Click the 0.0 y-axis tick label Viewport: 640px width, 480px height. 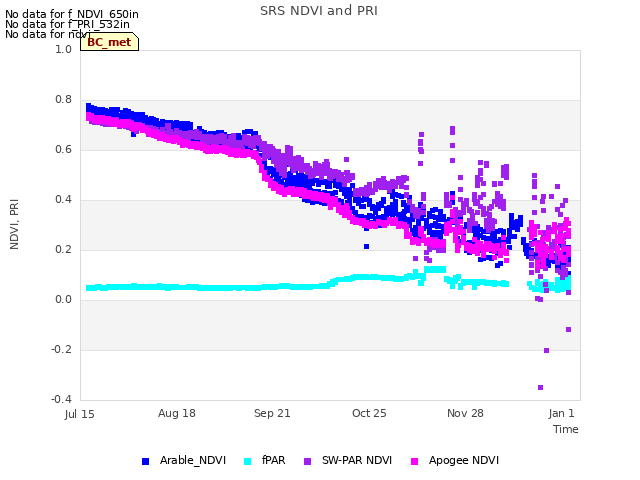coord(63,300)
